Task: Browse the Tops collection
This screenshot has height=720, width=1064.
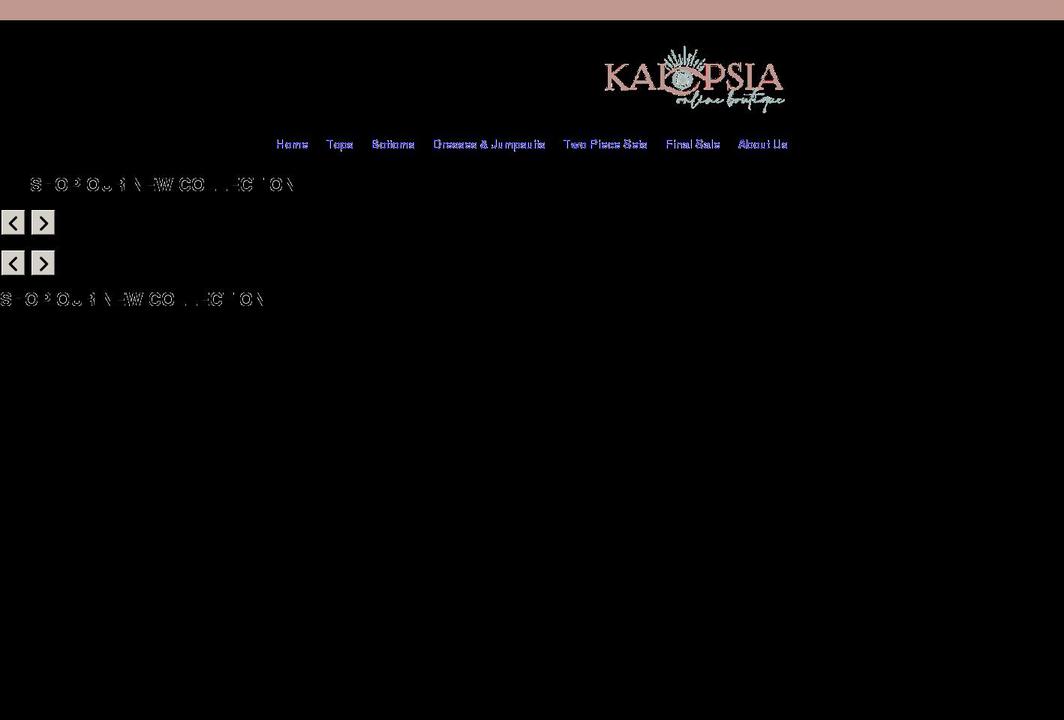Action: pos(339,144)
